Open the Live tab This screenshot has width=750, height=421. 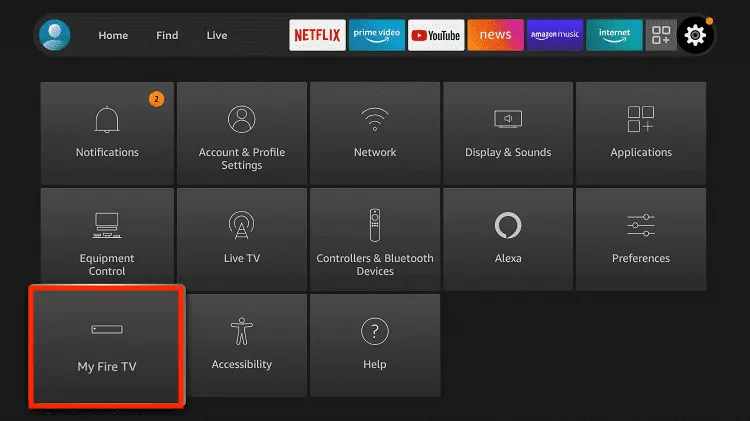[217, 35]
